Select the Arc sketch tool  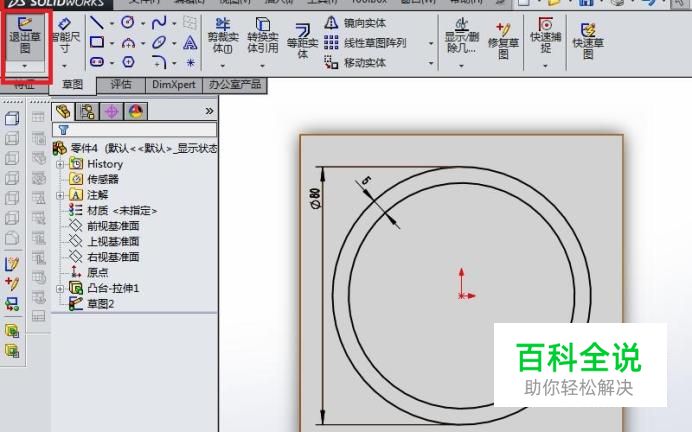128,43
